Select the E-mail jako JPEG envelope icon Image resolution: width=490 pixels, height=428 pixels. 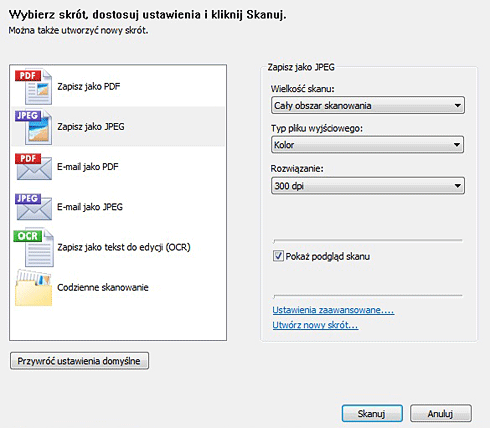click(x=33, y=207)
